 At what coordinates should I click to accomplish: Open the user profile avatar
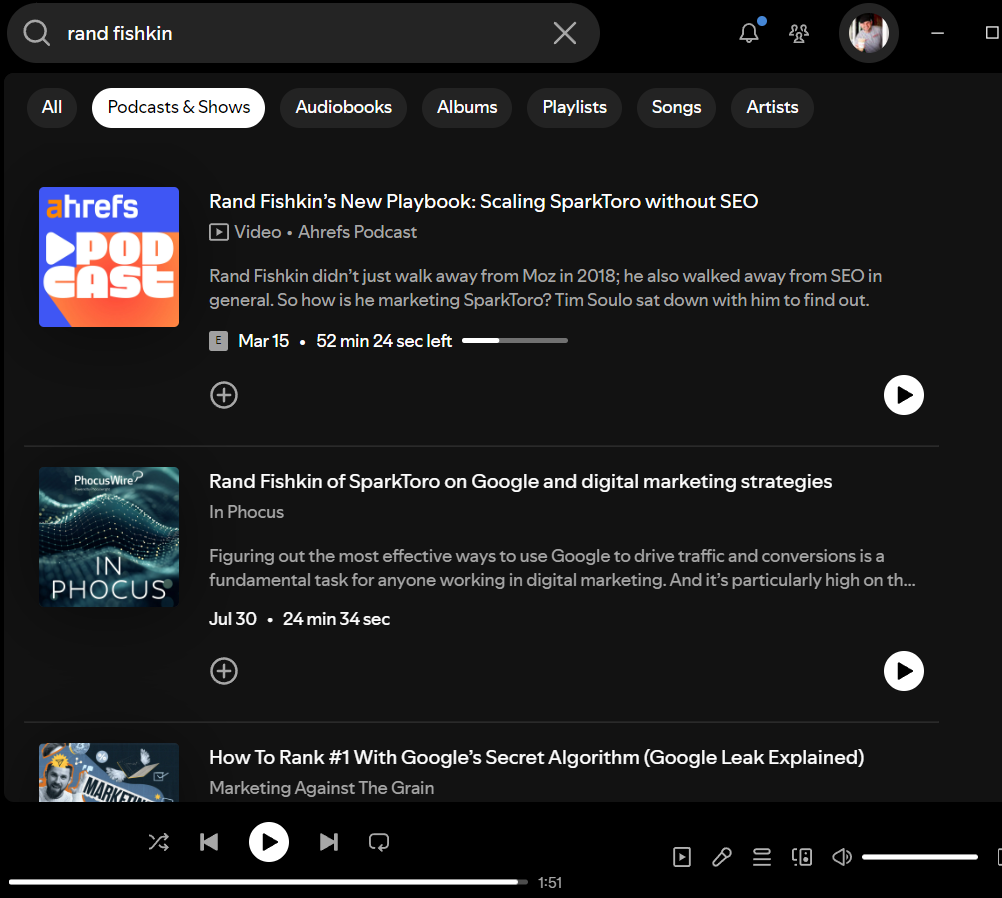[x=868, y=33]
